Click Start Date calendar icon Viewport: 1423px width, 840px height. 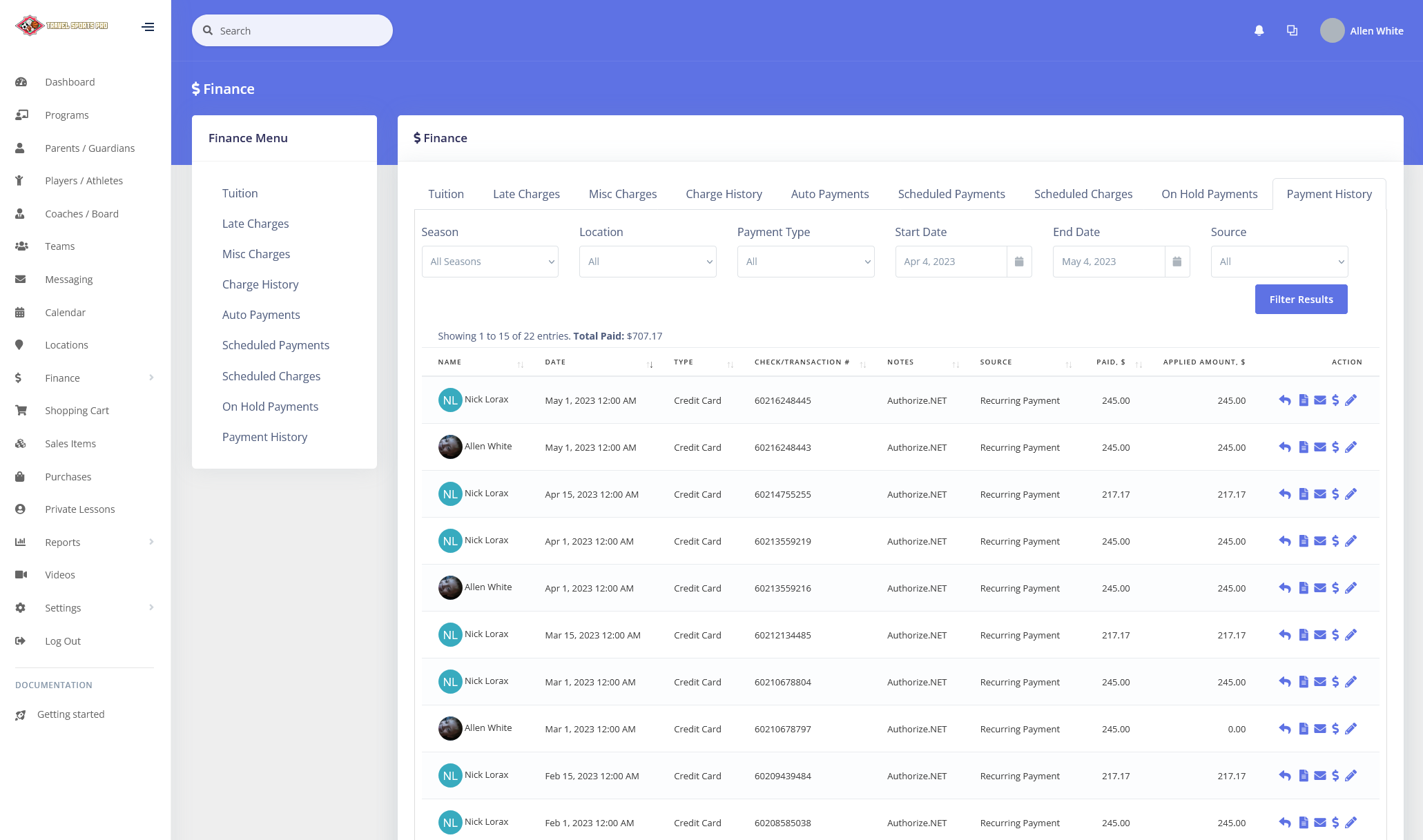click(1019, 262)
